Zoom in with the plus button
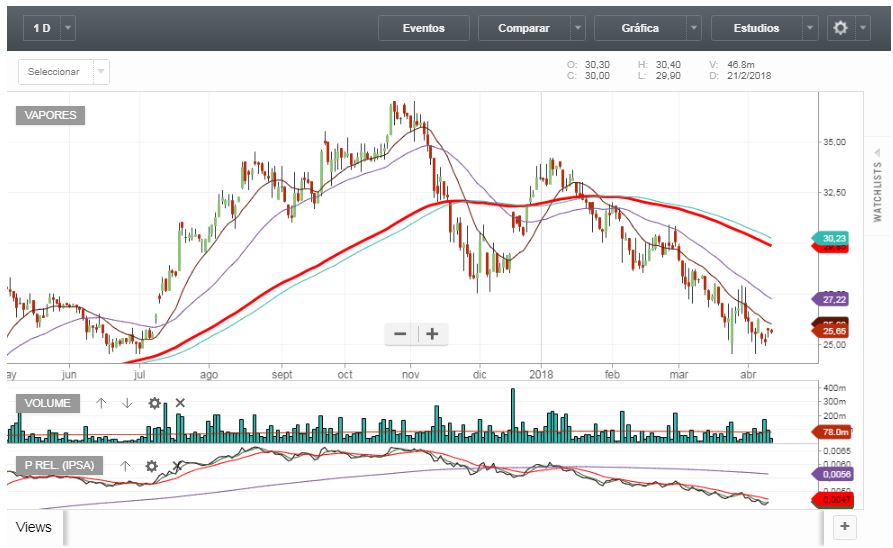 432,334
